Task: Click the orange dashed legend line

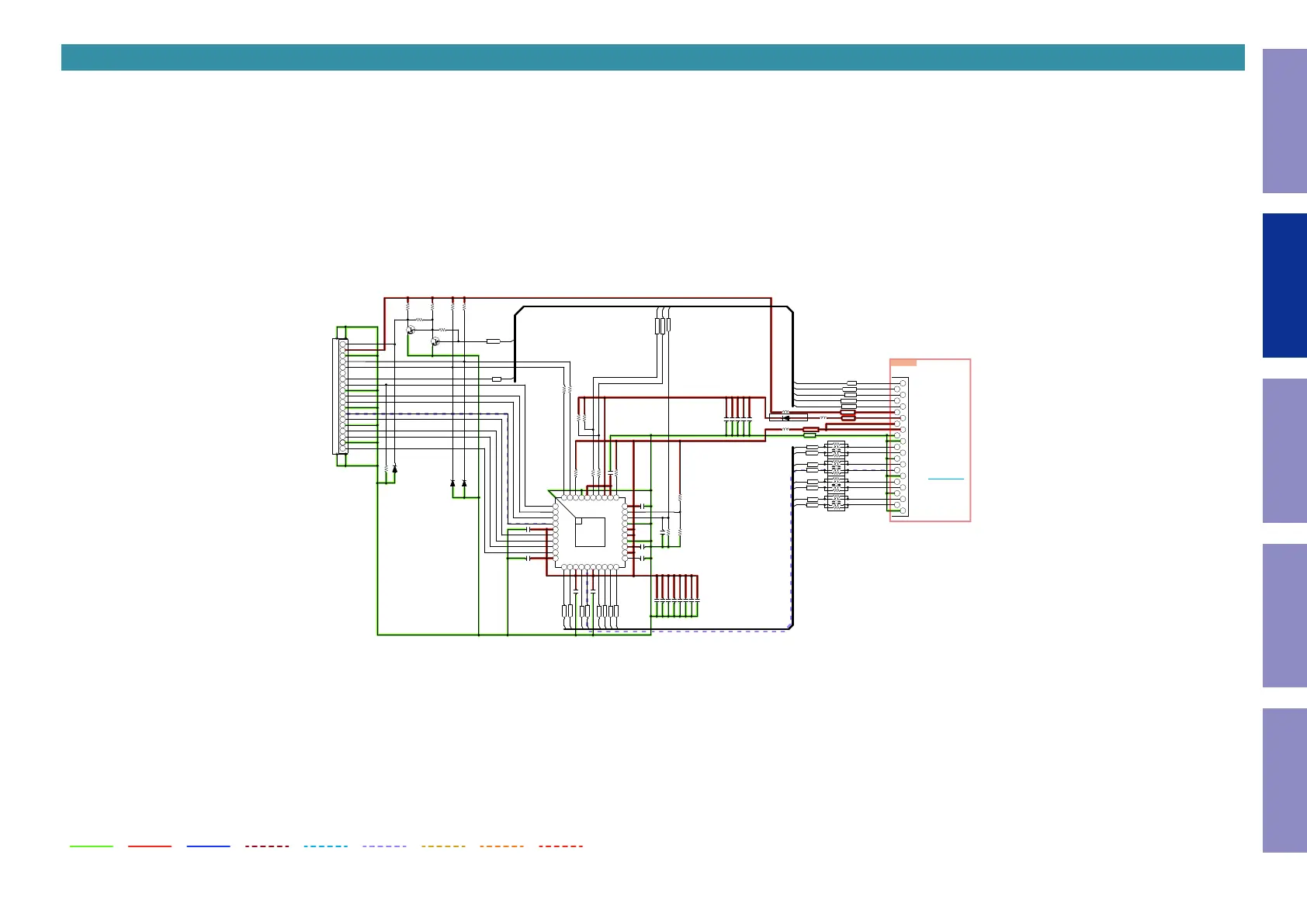Action: pos(502,846)
